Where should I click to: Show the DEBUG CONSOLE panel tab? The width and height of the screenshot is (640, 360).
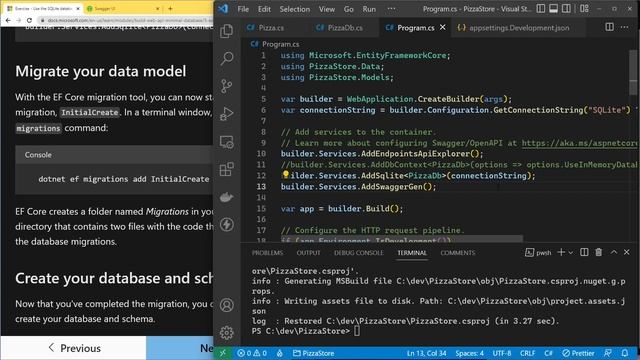358,253
